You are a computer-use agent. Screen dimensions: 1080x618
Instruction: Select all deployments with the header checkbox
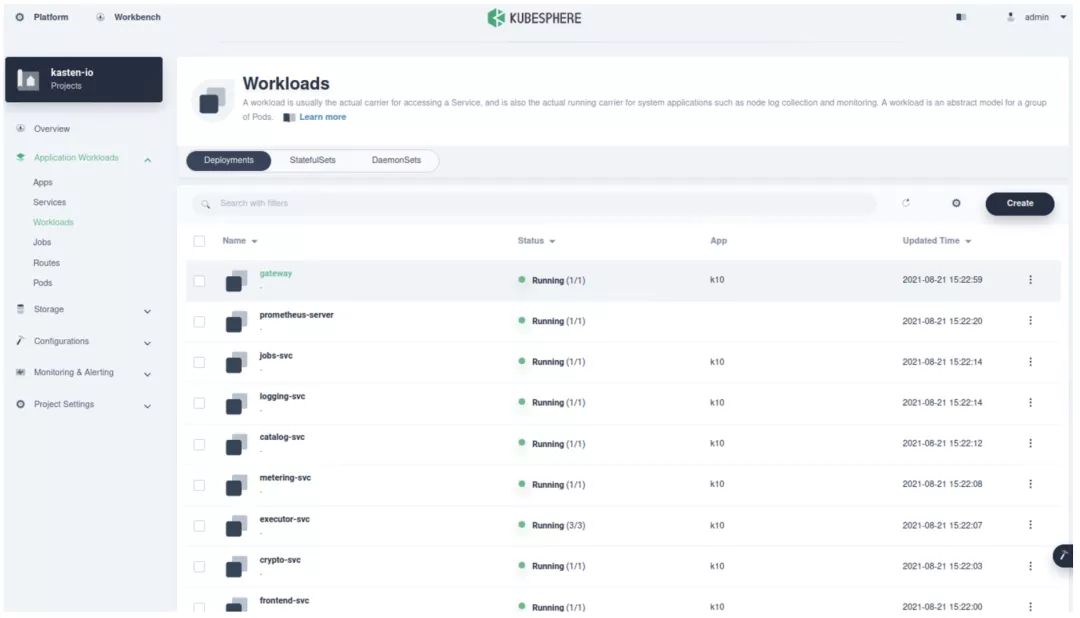pos(197,240)
